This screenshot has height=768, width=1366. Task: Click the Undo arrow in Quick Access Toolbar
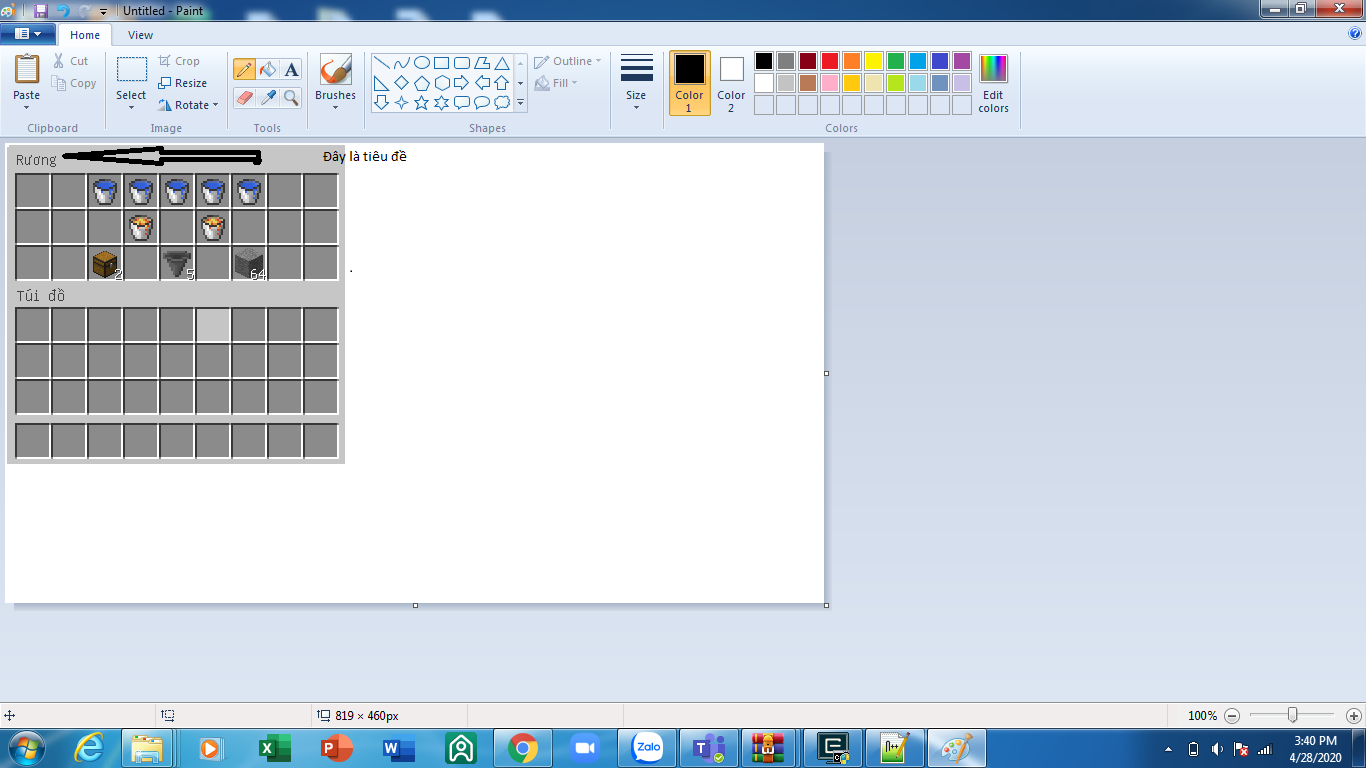click(63, 10)
